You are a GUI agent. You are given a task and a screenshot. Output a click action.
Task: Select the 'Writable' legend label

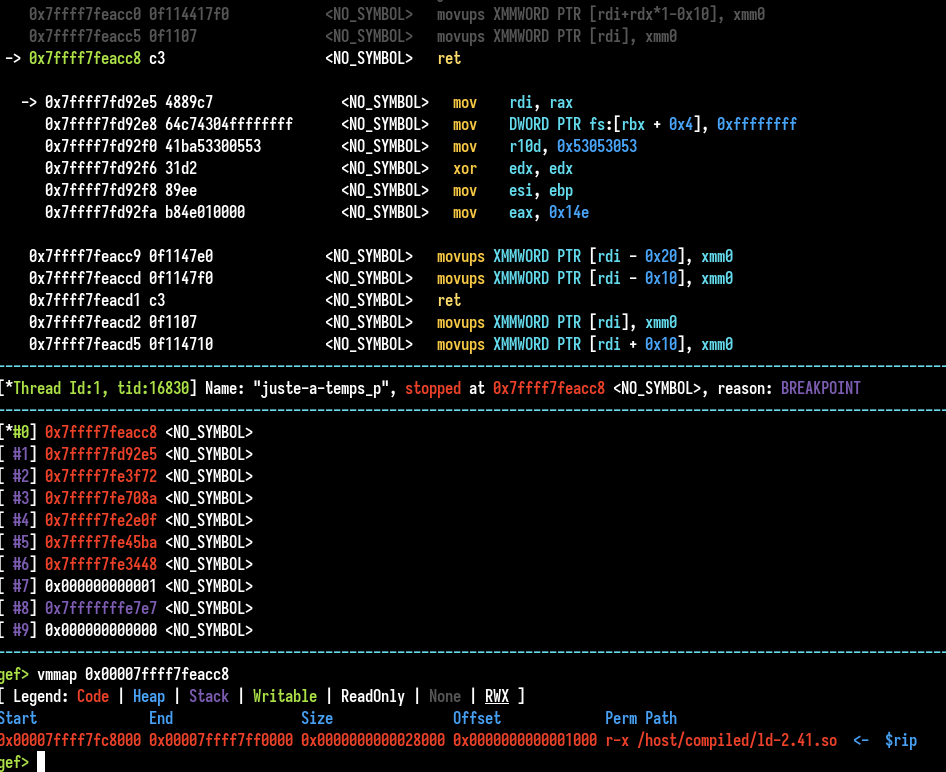pyautogui.click(x=284, y=696)
